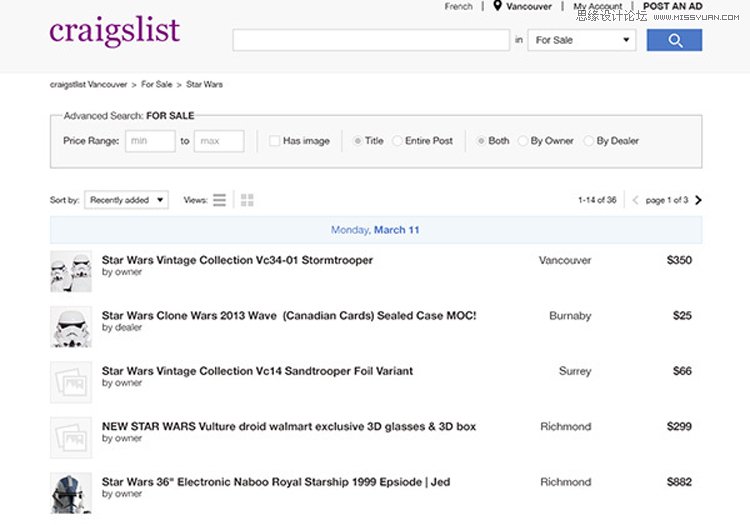The width and height of the screenshot is (750, 525).
Task: Click the $350 price
Action: point(679,260)
